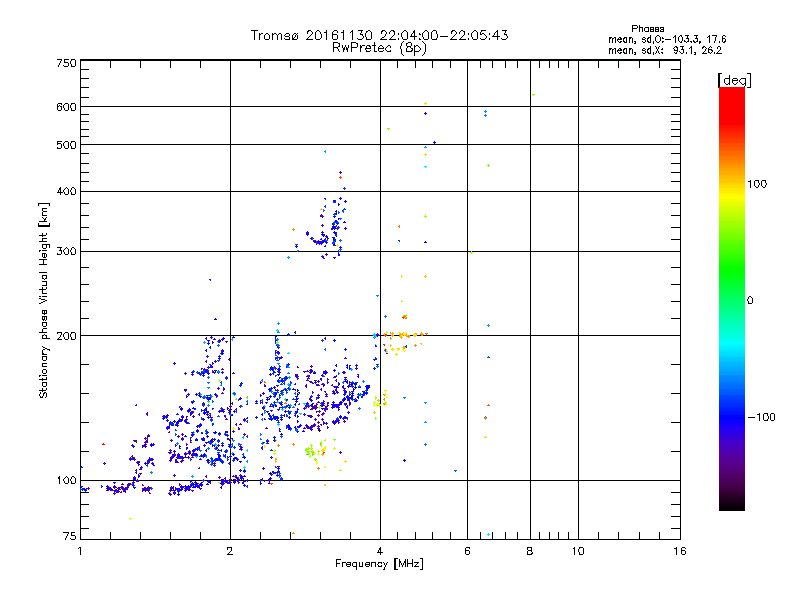Click the plot title 'Tromsø 20161130 22:04:00-22:05:43'
Screen dimensions: 800x600
379,35
